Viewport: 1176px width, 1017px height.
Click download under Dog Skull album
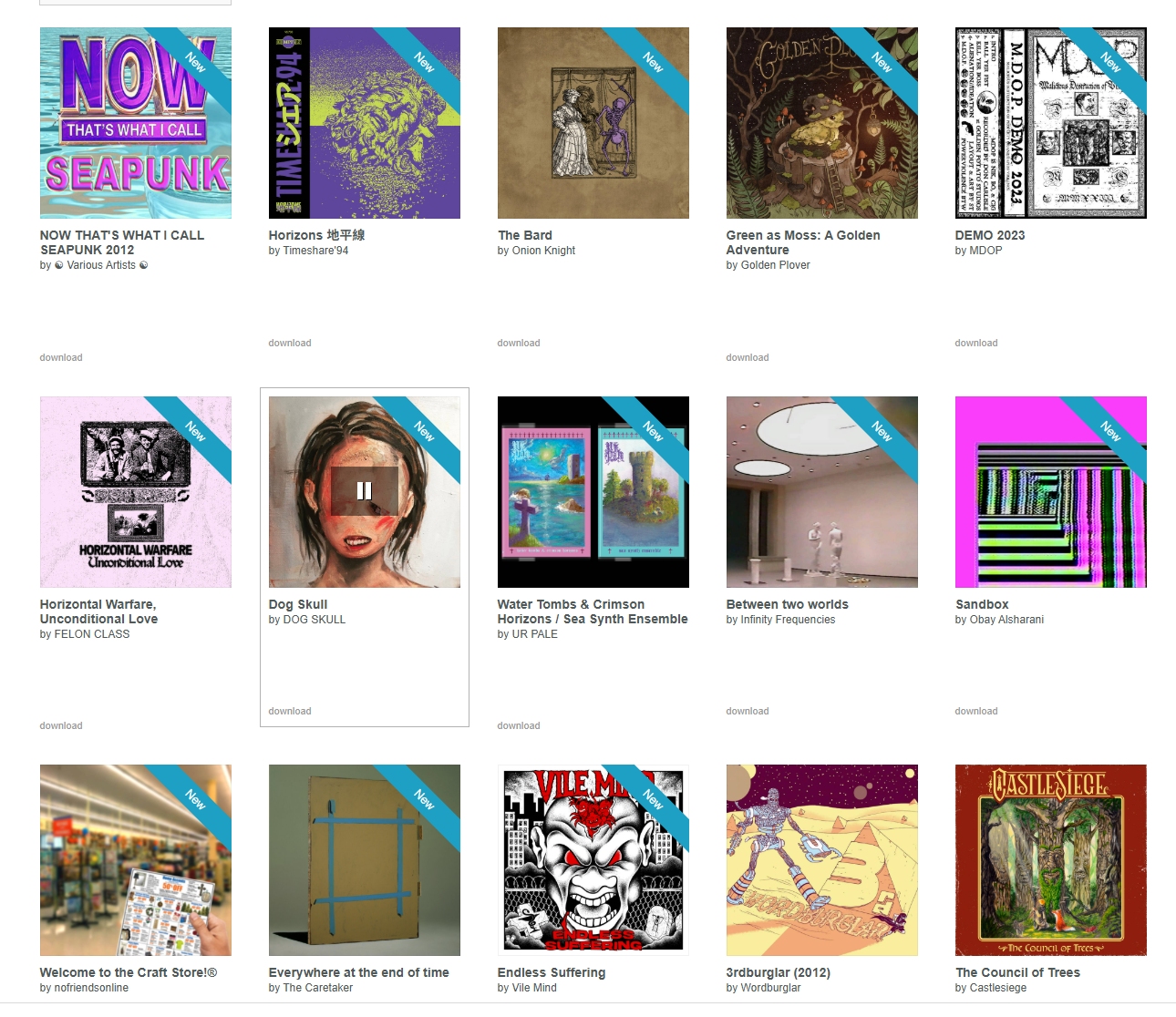(290, 711)
